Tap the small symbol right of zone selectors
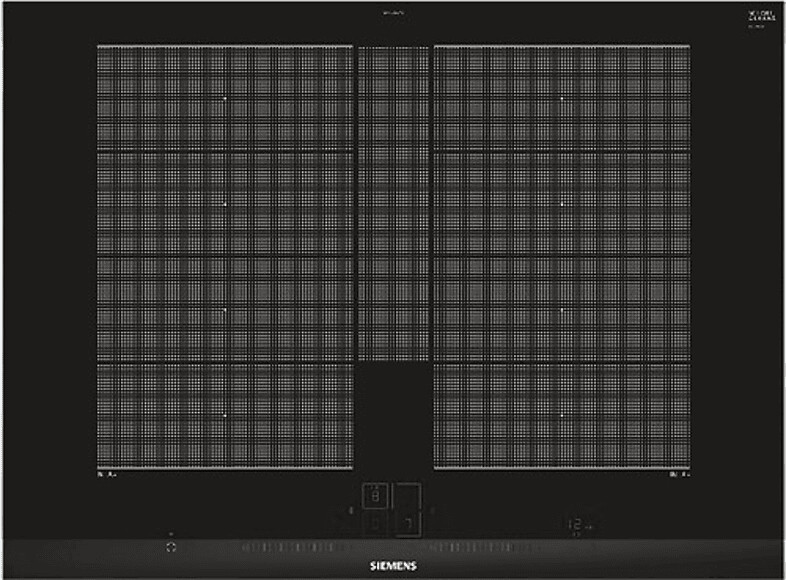786x580 pixels. (432, 510)
